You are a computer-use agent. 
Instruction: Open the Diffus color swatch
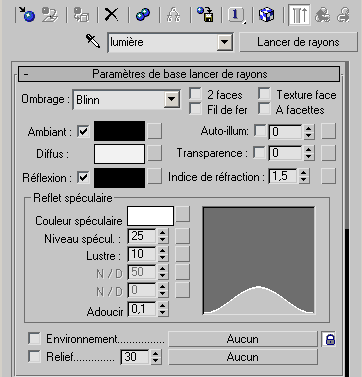120,154
